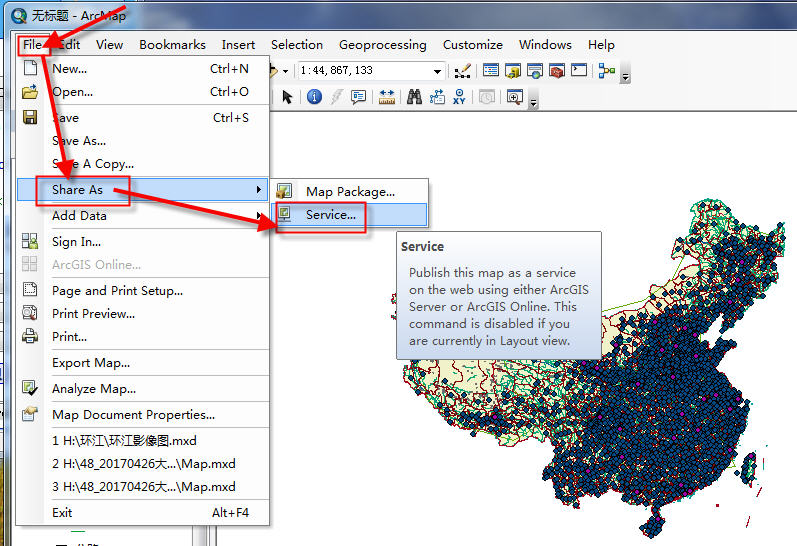The height and width of the screenshot is (546, 797).
Task: Open the Help menu
Action: 601,45
